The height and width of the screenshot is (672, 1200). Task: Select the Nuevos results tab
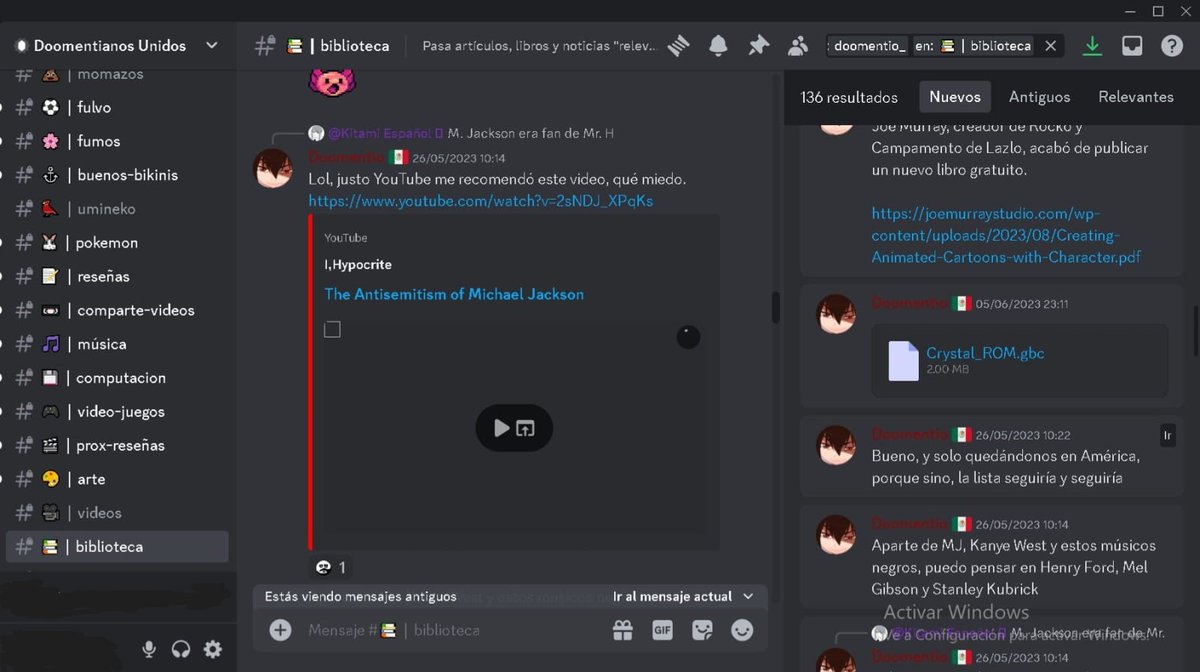(955, 97)
